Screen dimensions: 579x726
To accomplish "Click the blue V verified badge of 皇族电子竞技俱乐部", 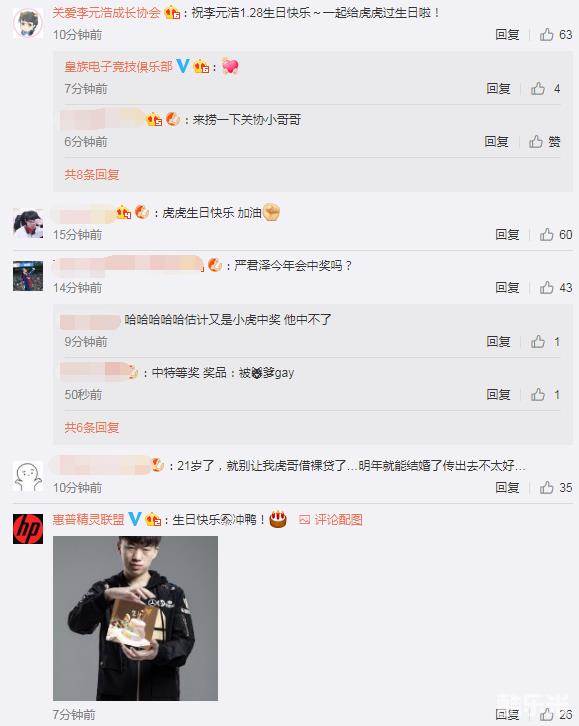I will click(183, 66).
